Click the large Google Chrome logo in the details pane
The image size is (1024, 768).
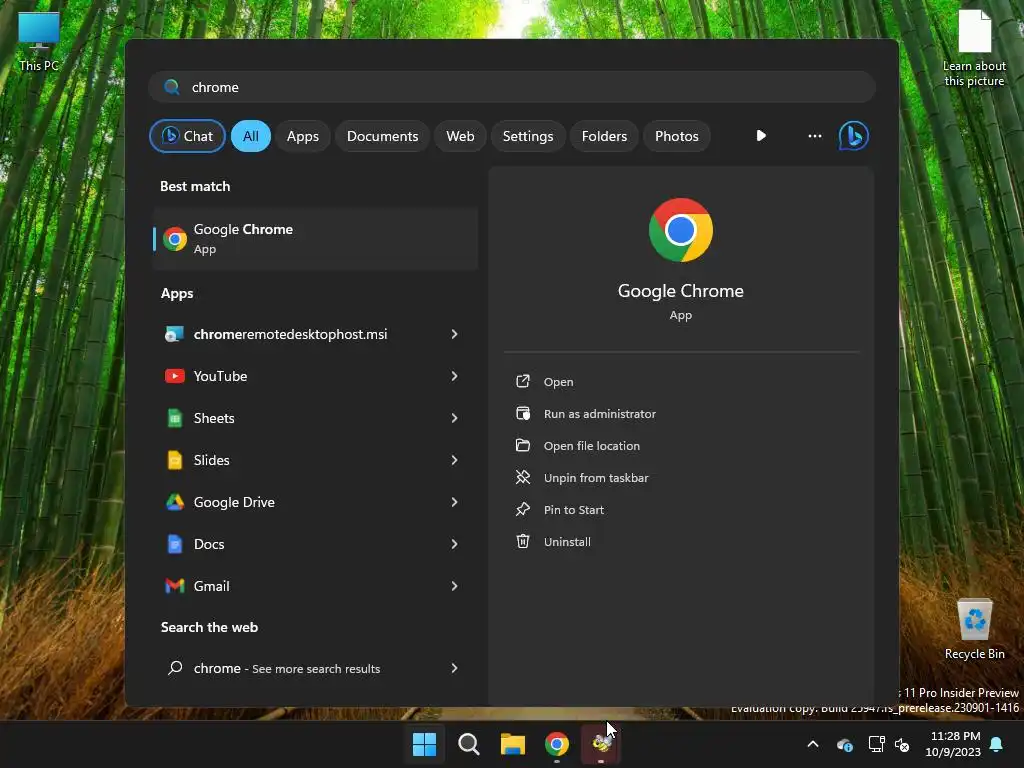tap(680, 230)
